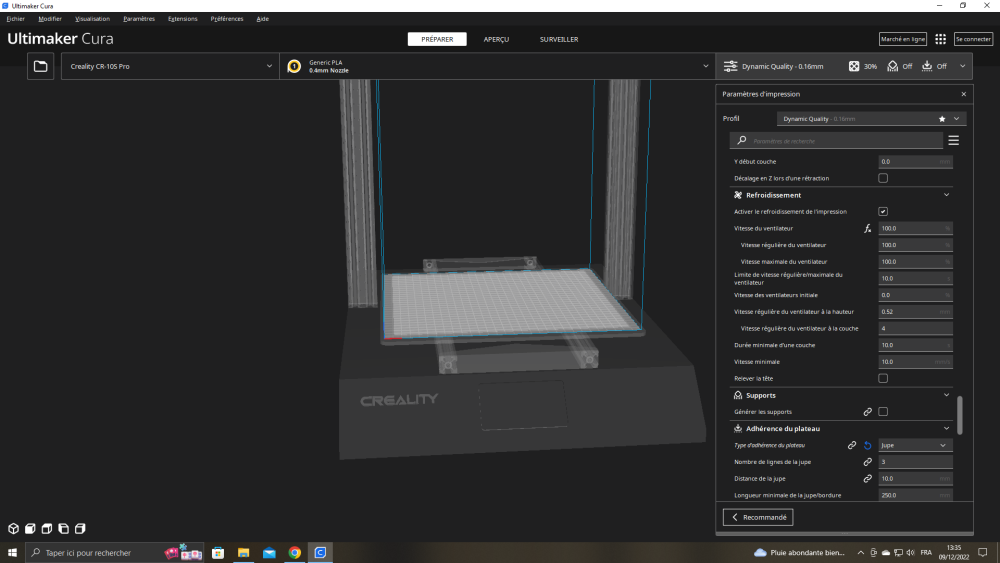Click the Vitesse minimale value field
This screenshot has width=1000, height=563.
click(x=915, y=362)
